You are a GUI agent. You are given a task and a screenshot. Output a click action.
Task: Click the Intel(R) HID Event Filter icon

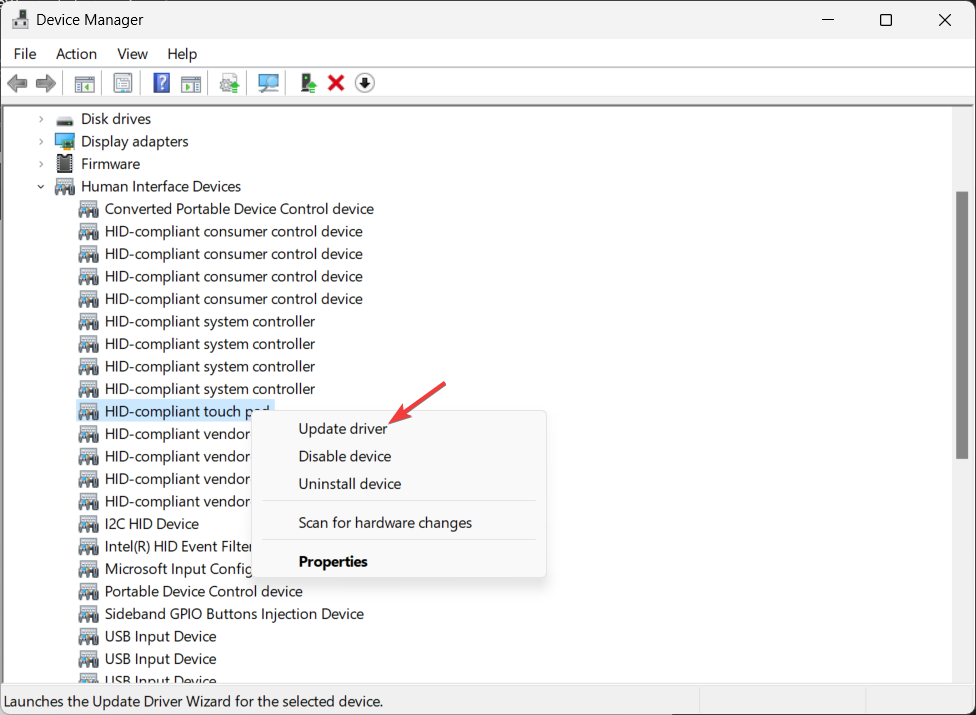88,546
